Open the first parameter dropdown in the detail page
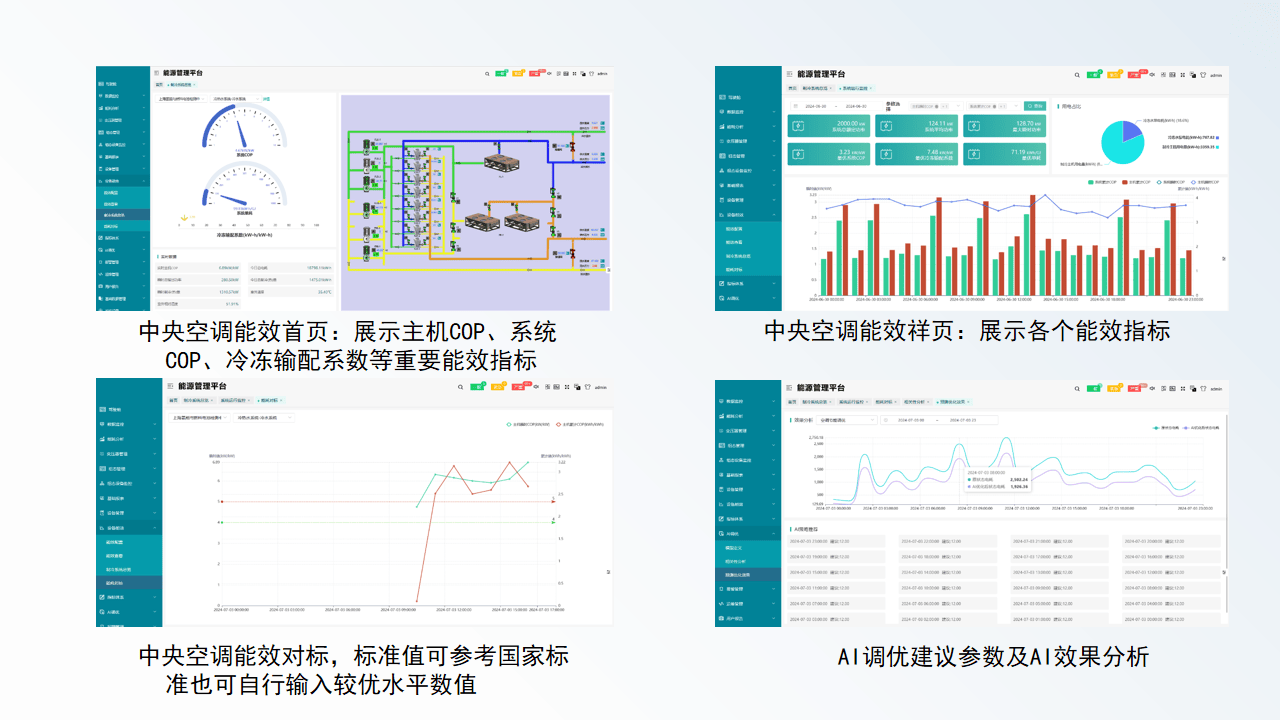The image size is (1280, 720). click(x=935, y=106)
